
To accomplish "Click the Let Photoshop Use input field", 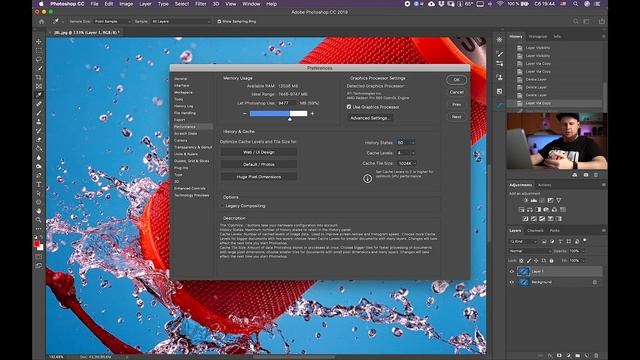I will click(x=287, y=103).
